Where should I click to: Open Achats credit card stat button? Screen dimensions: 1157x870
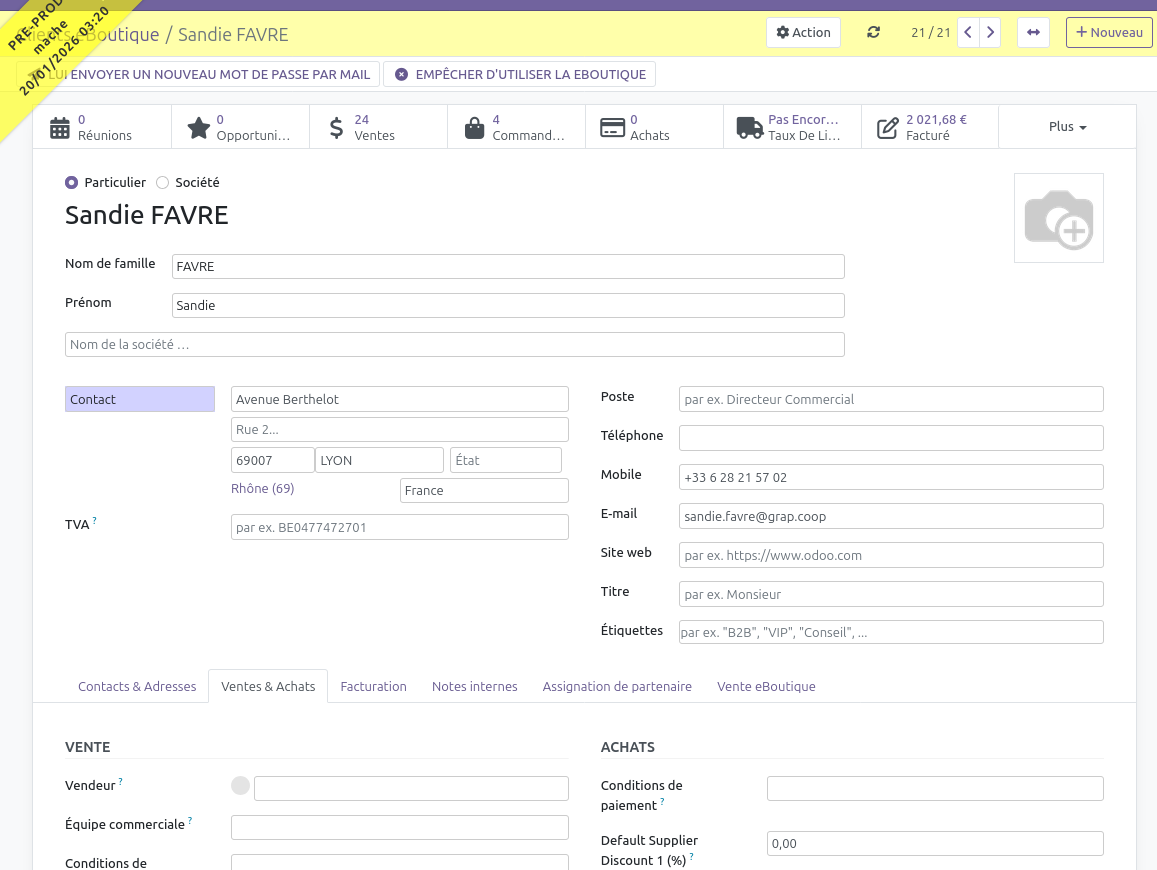[654, 127]
